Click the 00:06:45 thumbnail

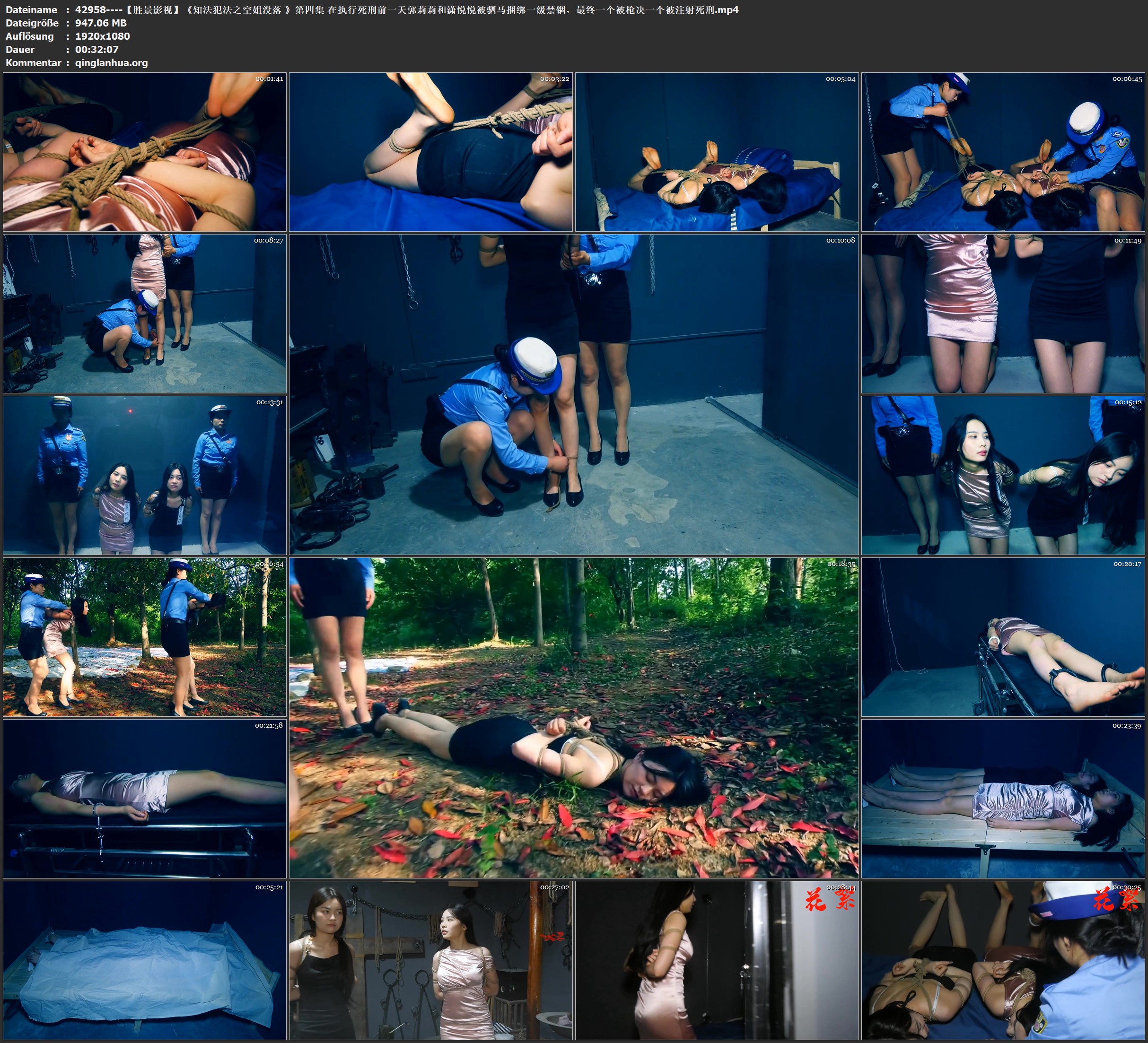1003,151
